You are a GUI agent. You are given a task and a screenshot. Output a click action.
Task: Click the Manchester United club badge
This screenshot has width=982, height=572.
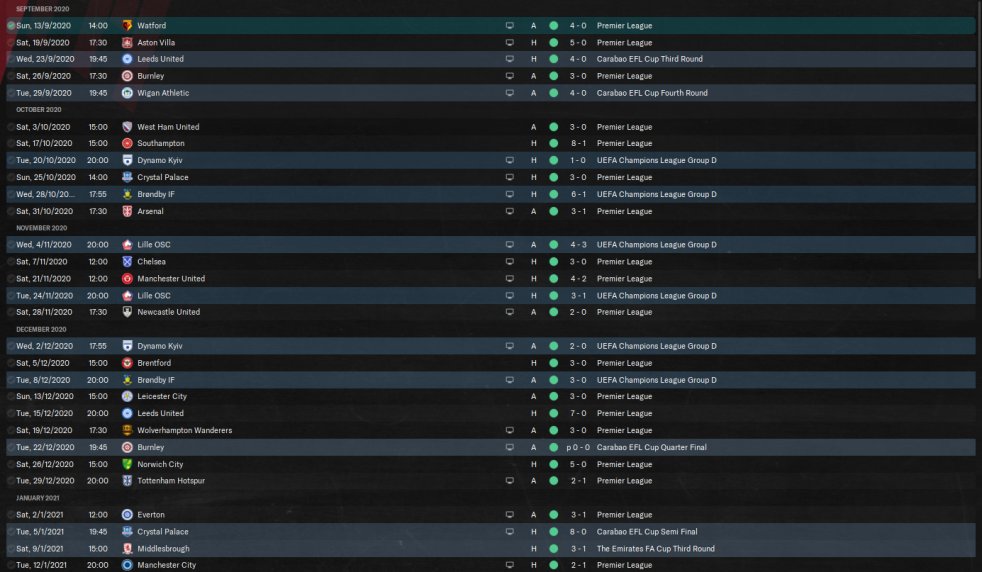pos(127,279)
